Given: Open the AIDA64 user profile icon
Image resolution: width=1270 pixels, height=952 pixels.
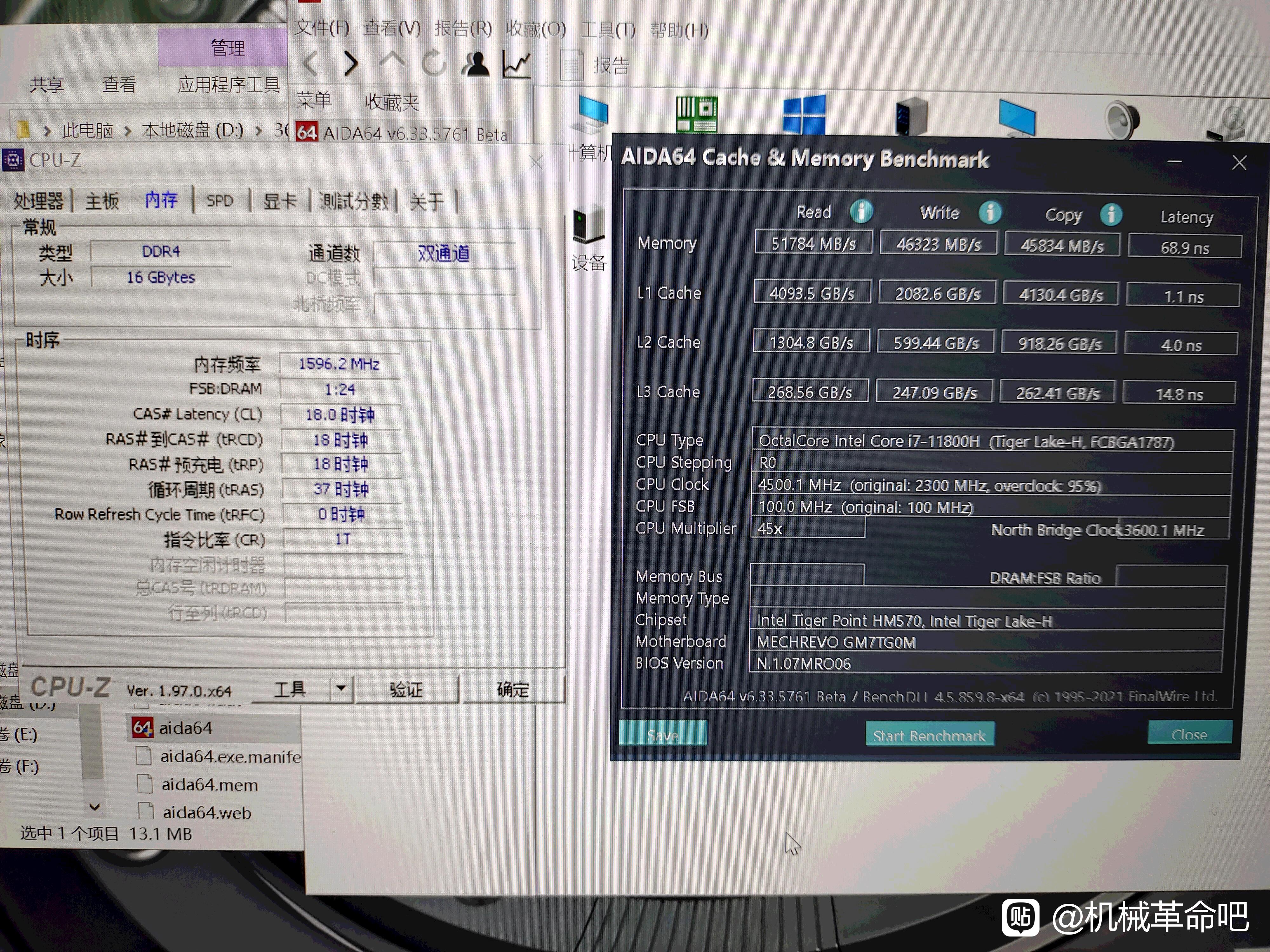Looking at the screenshot, I should [x=475, y=63].
